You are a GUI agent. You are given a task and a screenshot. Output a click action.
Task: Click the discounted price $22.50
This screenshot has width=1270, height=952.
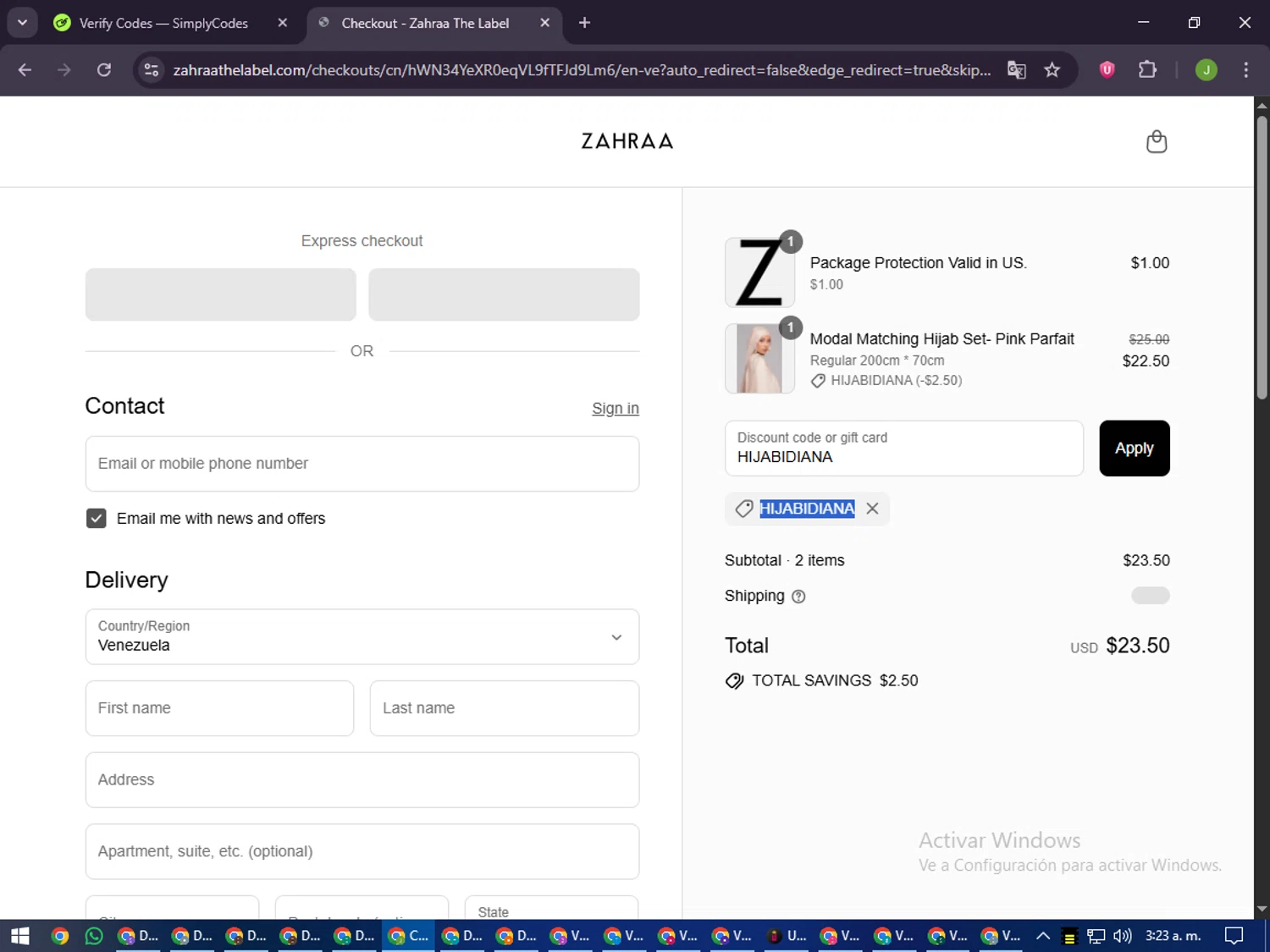pyautogui.click(x=1146, y=361)
